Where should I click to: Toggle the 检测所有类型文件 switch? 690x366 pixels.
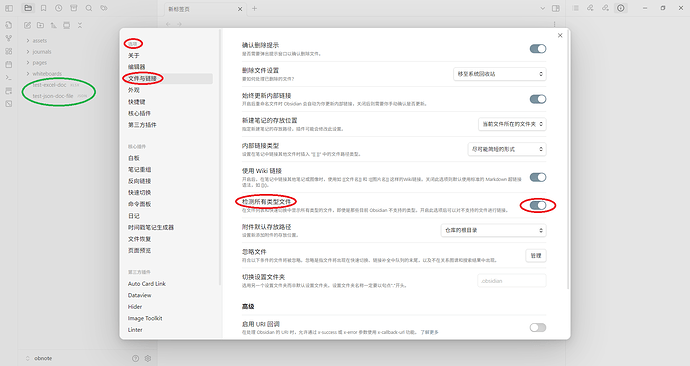pos(538,205)
